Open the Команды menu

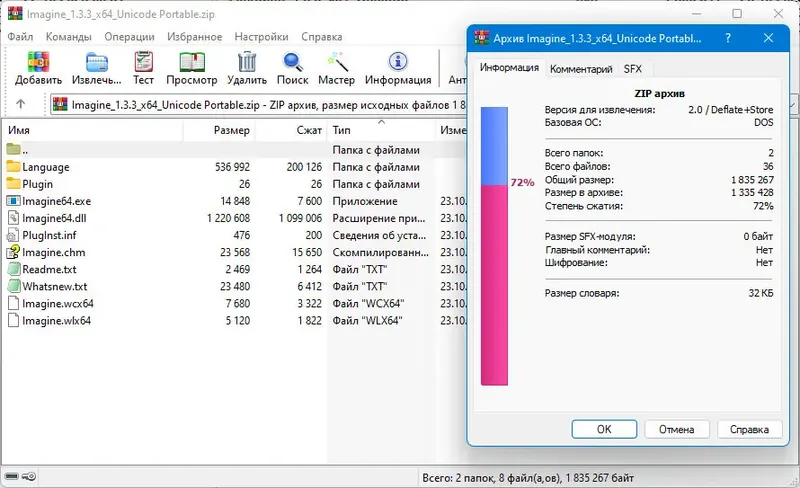click(68, 37)
